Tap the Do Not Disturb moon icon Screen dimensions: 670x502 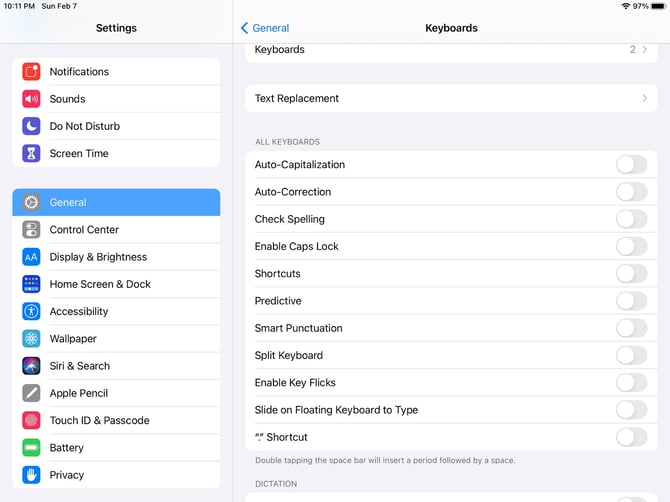pyautogui.click(x=31, y=126)
